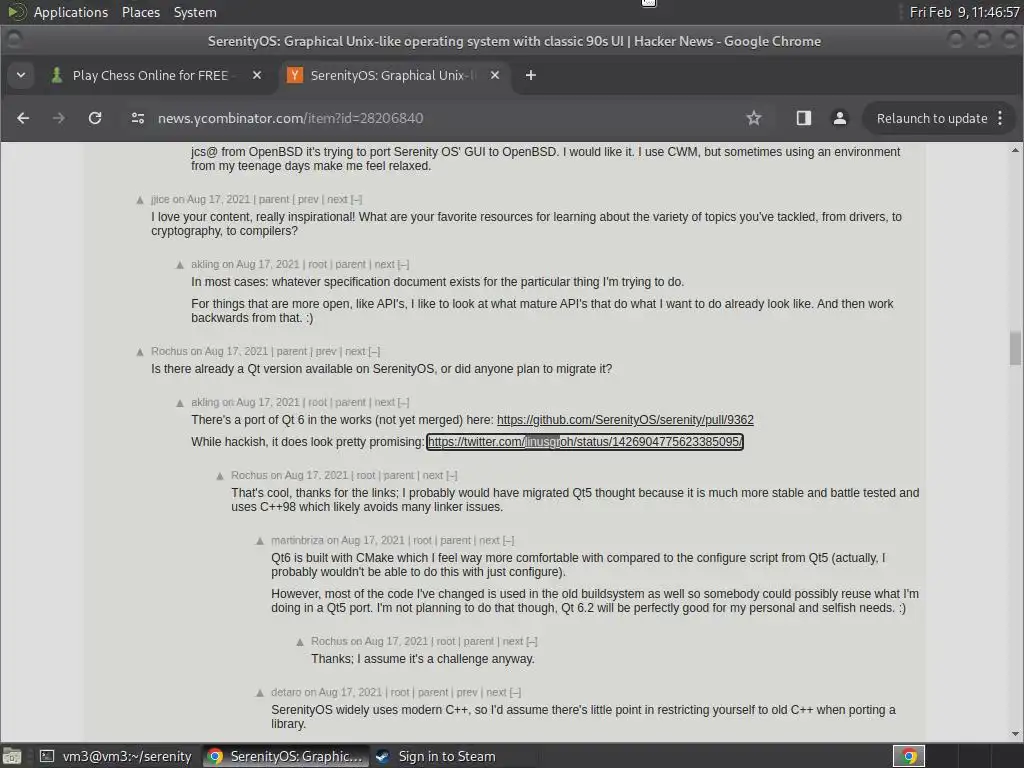Image resolution: width=1024 pixels, height=768 pixels.
Task: Collapse akling's Qt 6 port comment
Action: coord(403,402)
